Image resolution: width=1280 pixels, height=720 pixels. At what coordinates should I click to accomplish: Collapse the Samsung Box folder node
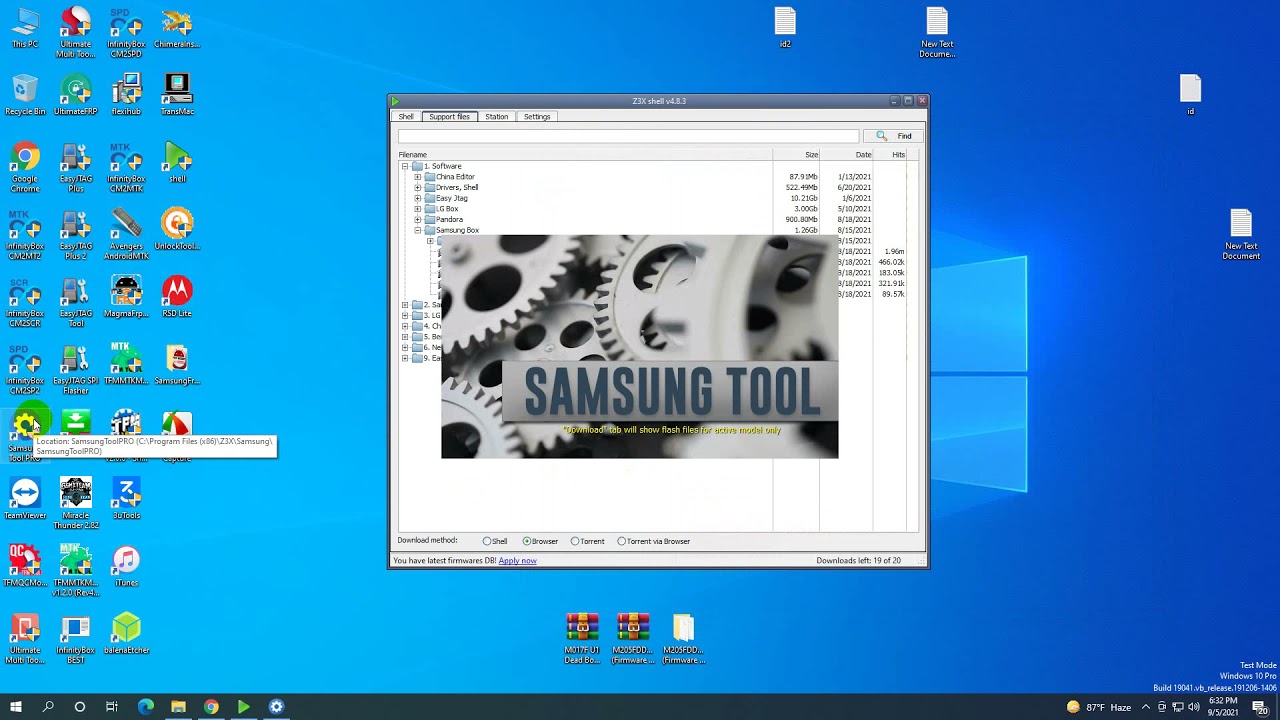point(418,230)
